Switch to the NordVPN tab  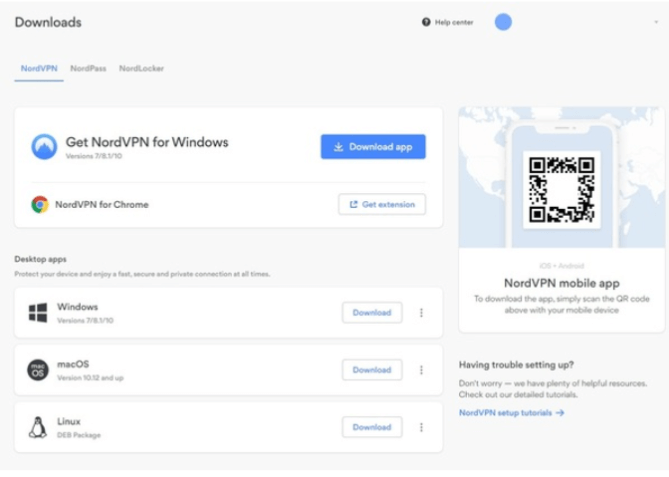[x=39, y=68]
